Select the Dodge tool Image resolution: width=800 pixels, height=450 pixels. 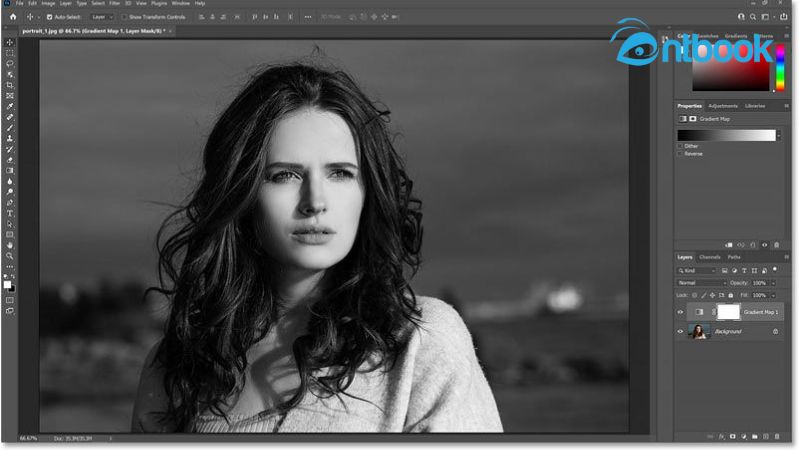tap(10, 192)
